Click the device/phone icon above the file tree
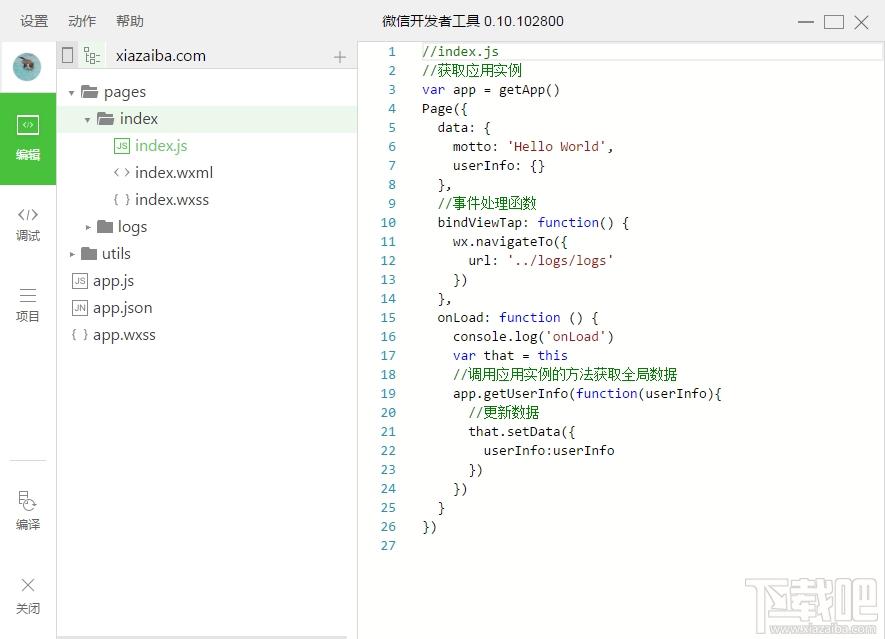This screenshot has height=639, width=885. [68, 55]
